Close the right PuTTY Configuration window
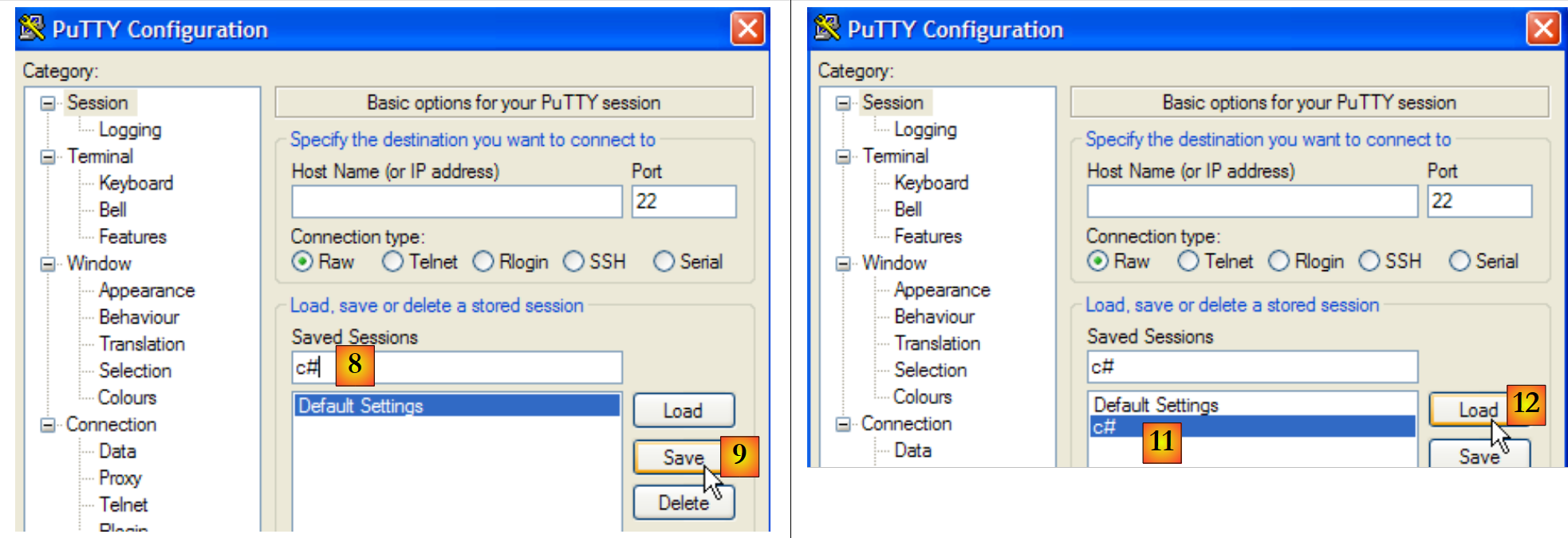Image resolution: width=1568 pixels, height=538 pixels. click(x=1542, y=29)
